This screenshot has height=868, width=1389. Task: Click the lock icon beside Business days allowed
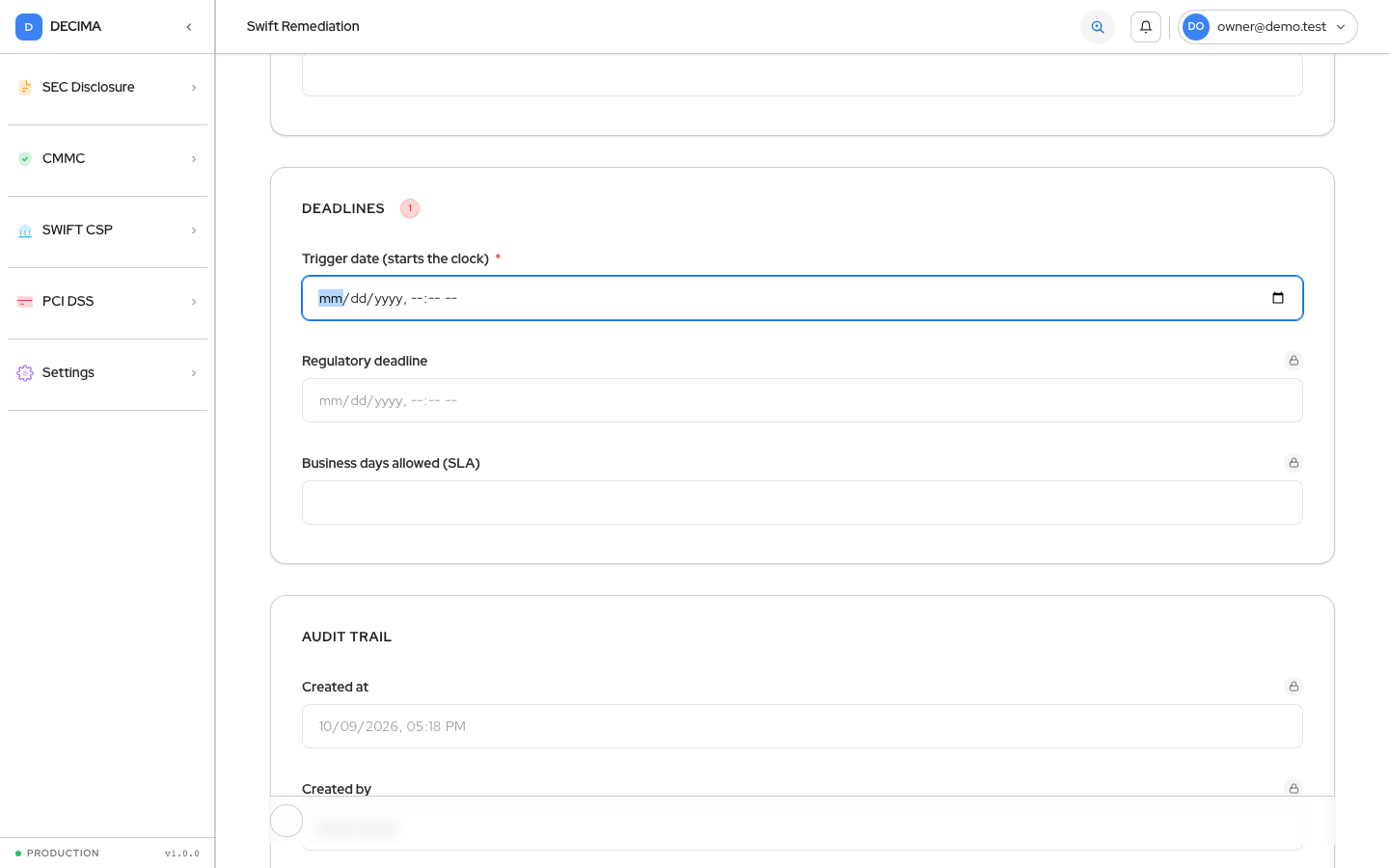click(x=1294, y=463)
